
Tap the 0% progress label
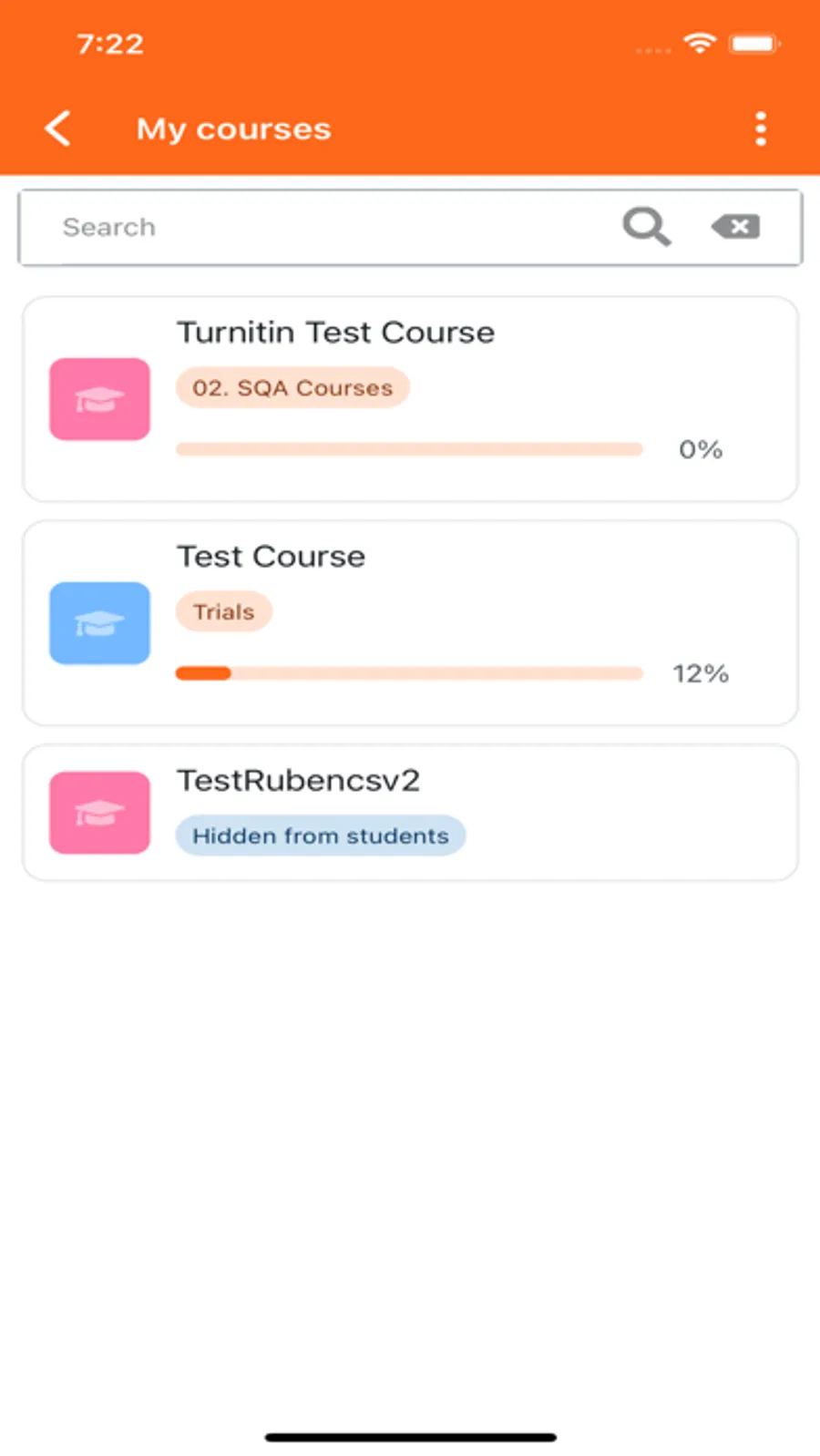point(701,449)
